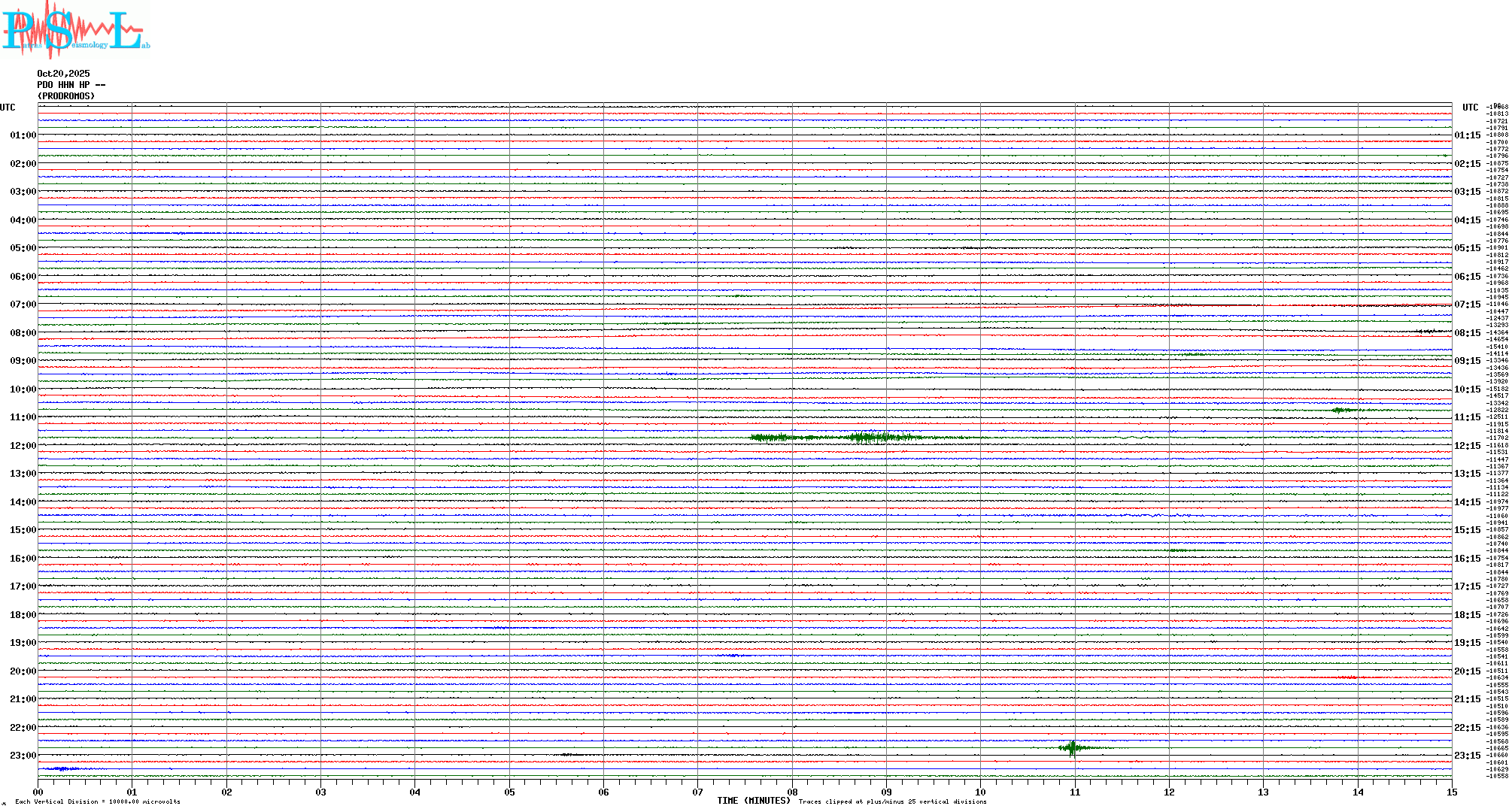
Task: Click minute 00 on the bottom axis
Action: (x=38, y=792)
